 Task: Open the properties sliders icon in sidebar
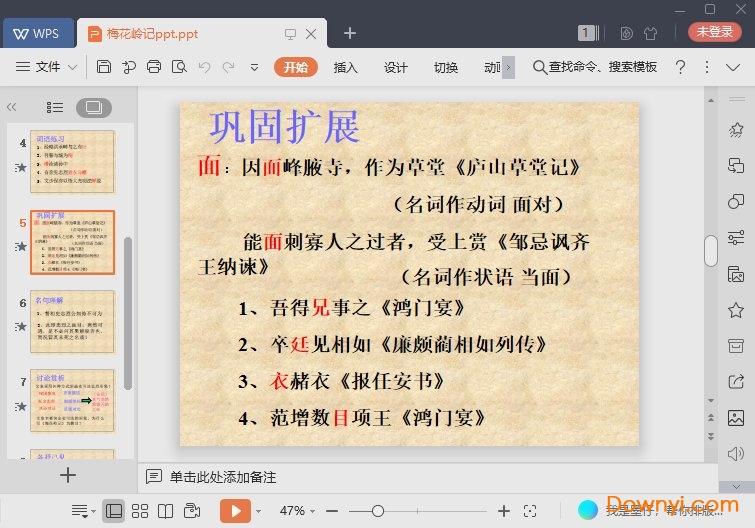[x=736, y=238]
